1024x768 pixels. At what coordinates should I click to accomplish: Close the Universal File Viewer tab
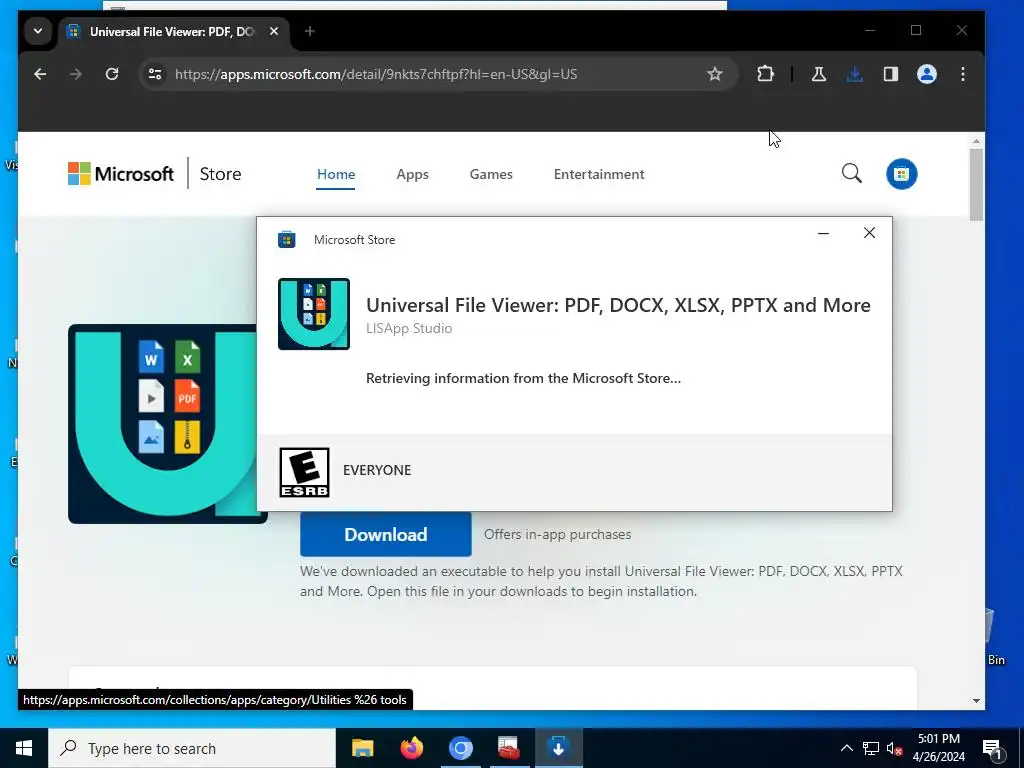274,31
